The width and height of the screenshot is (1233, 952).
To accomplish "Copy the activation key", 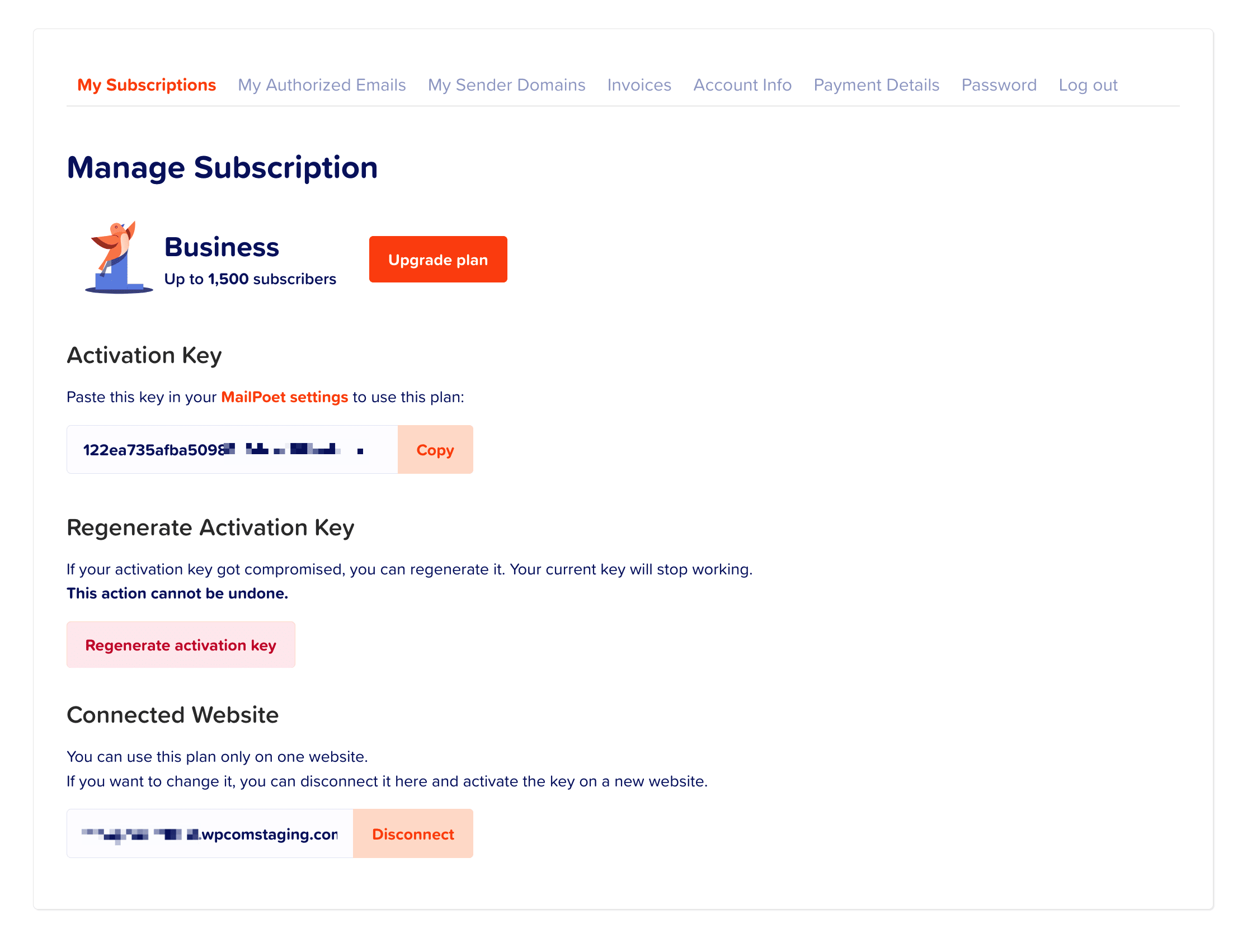I will click(x=435, y=450).
